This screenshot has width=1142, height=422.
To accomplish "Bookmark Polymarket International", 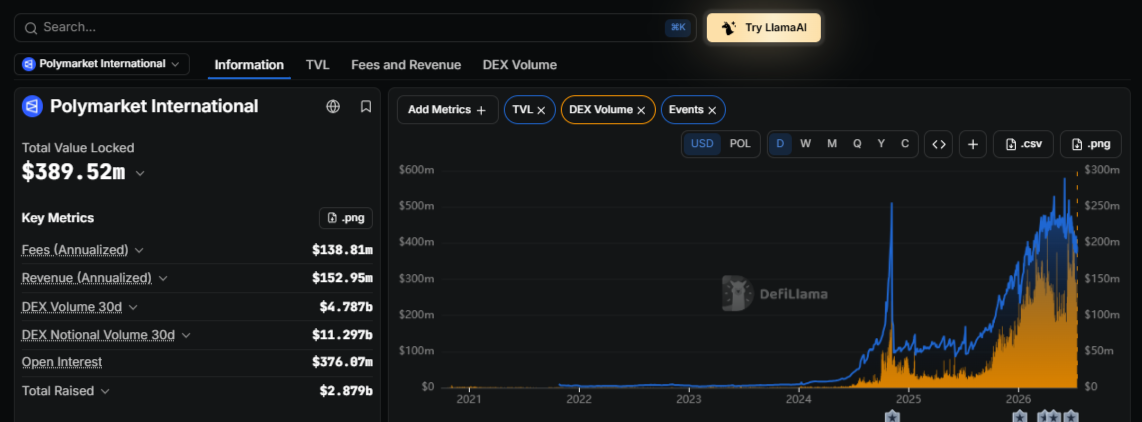I will click(x=366, y=106).
